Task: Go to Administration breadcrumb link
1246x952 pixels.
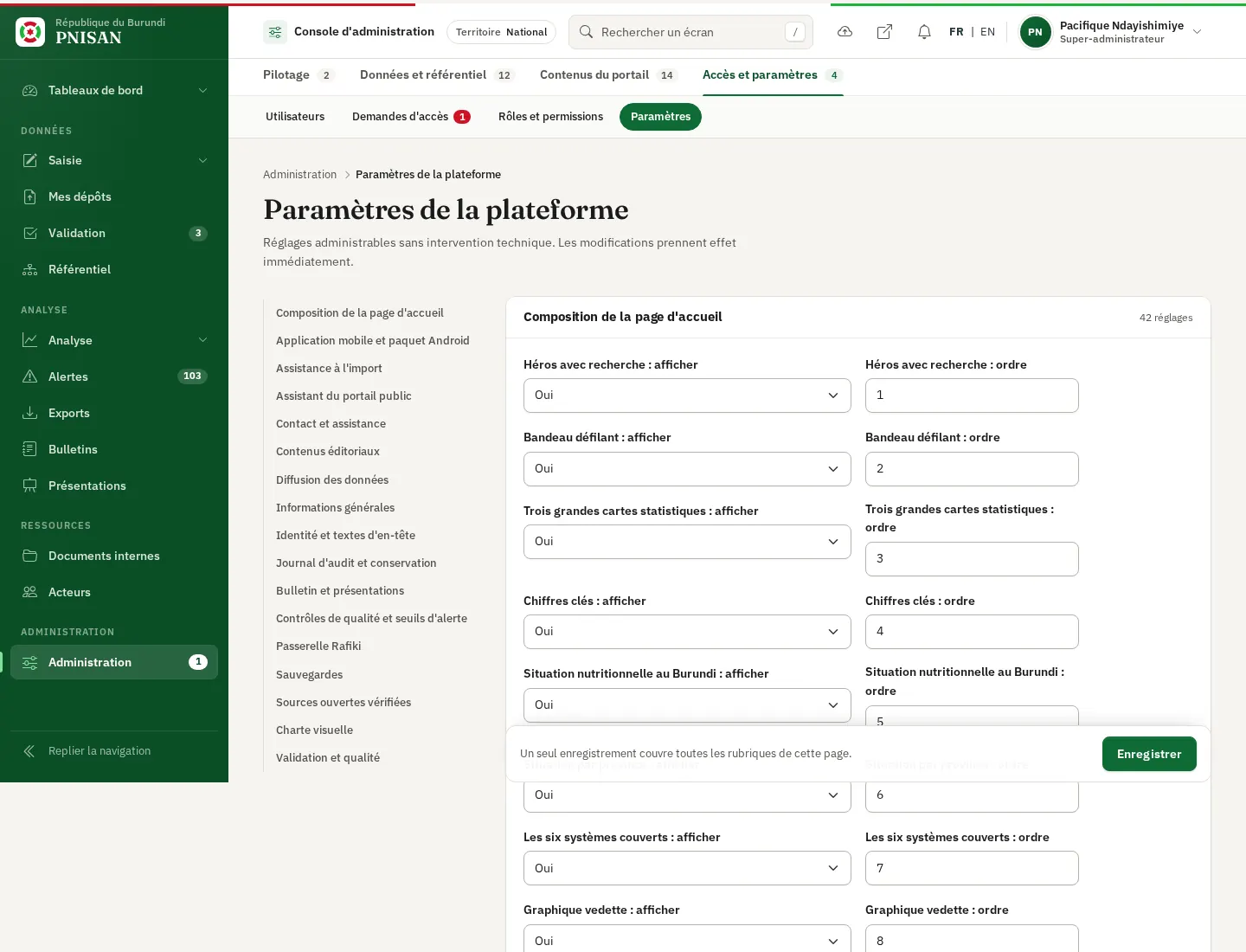Action: [x=299, y=175]
